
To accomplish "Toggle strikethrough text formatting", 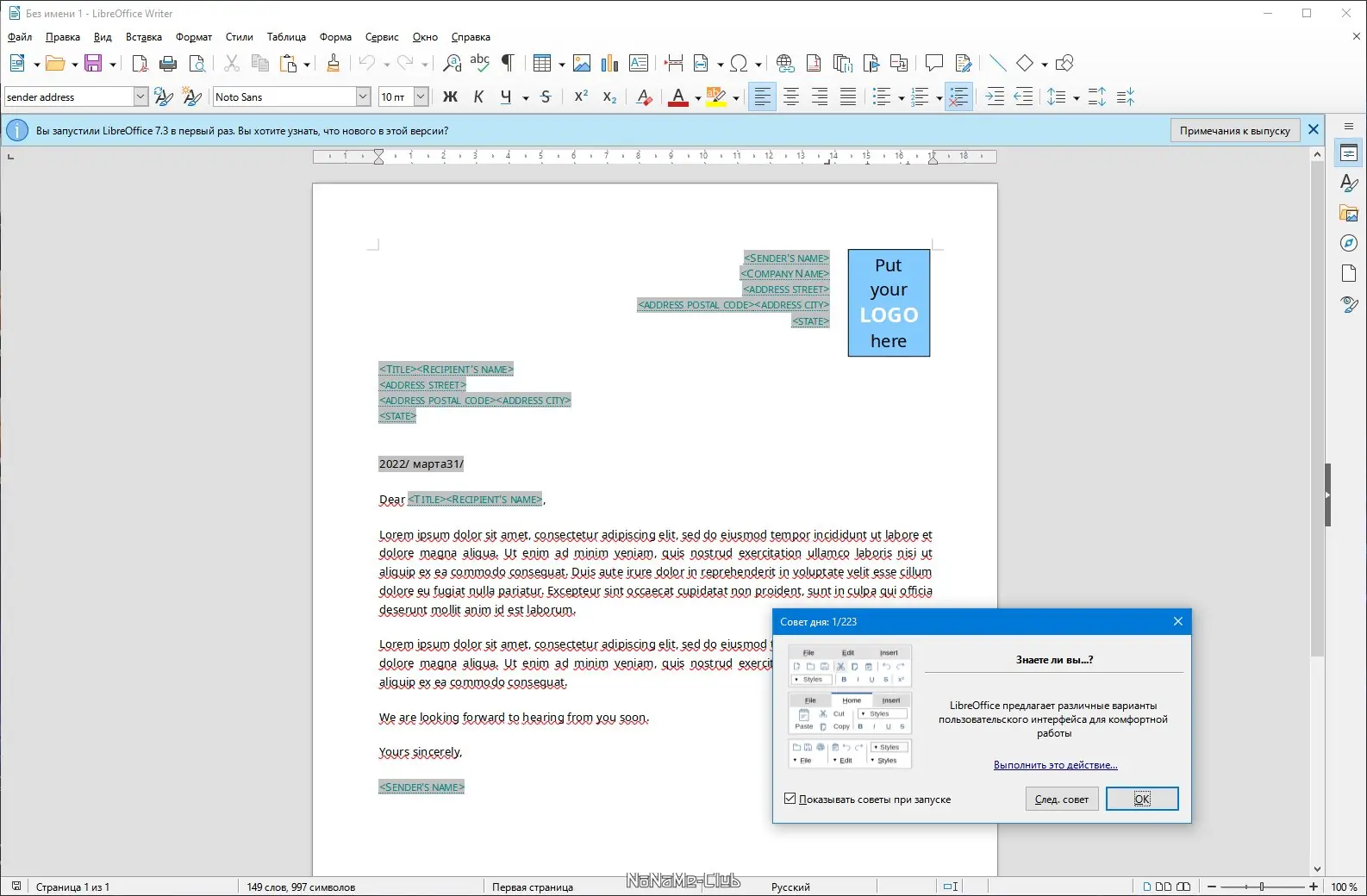I will coord(546,96).
